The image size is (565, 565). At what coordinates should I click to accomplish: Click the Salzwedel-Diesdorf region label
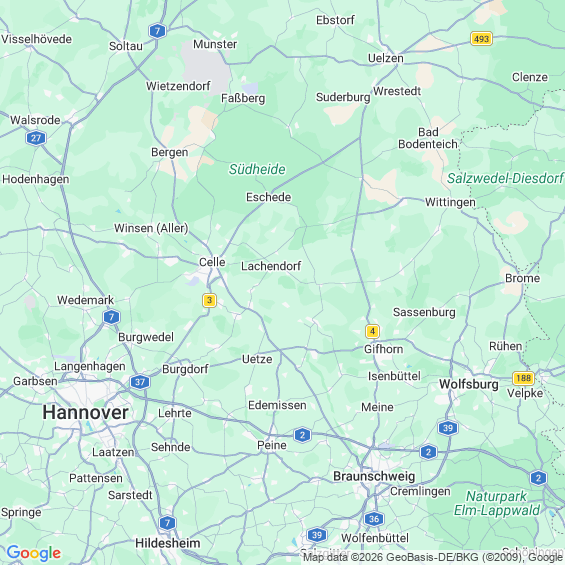(x=505, y=178)
